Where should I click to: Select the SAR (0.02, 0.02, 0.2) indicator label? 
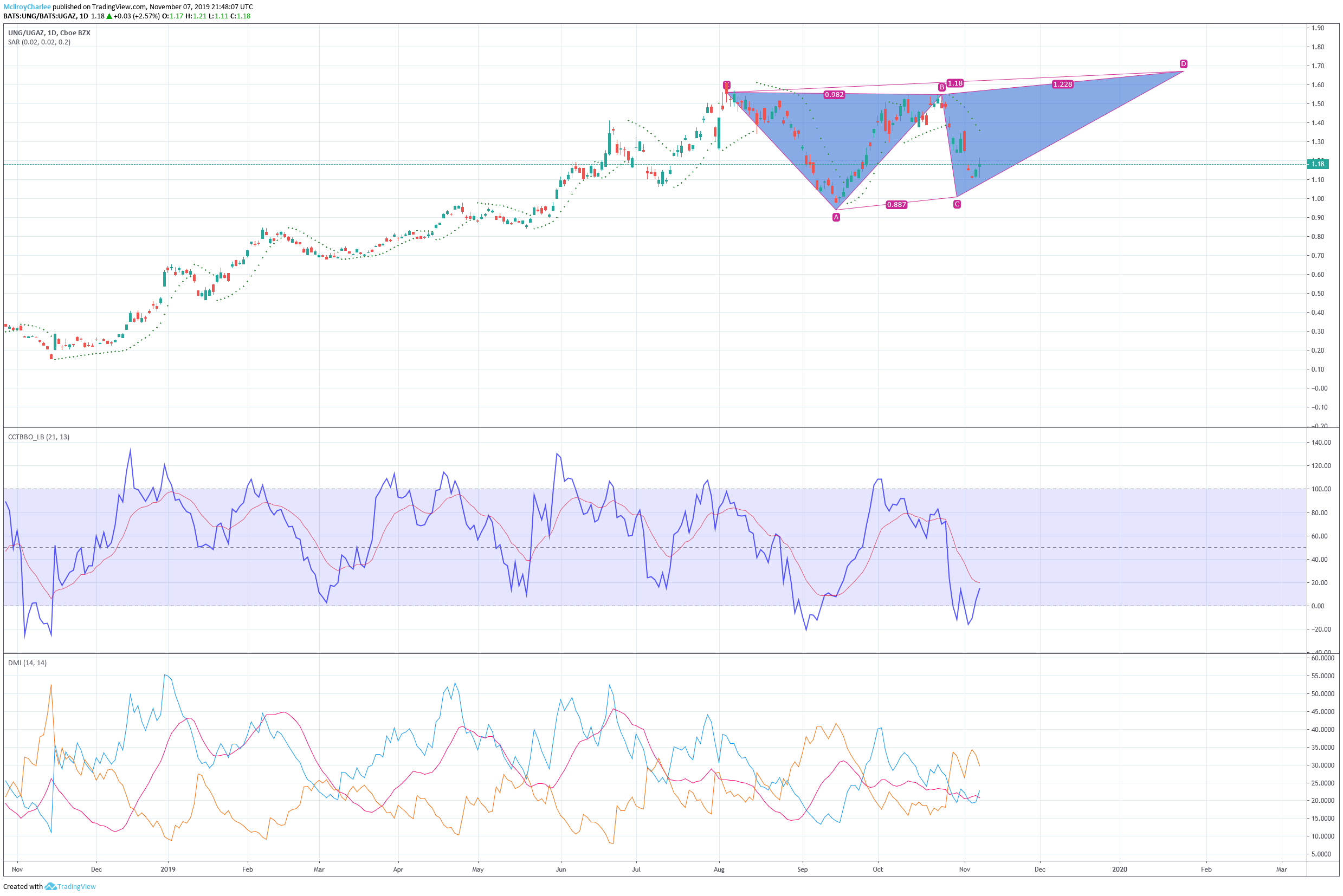[40, 42]
